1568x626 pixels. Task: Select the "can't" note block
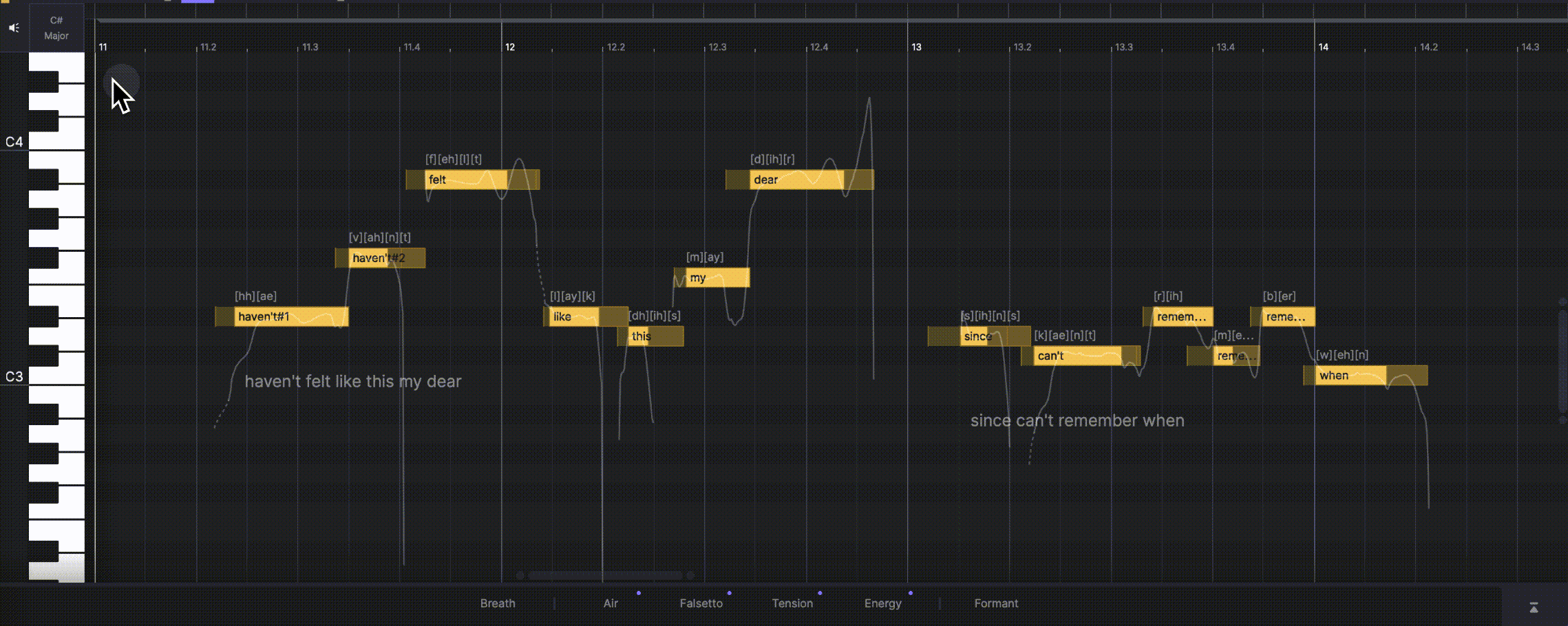pos(1077,356)
